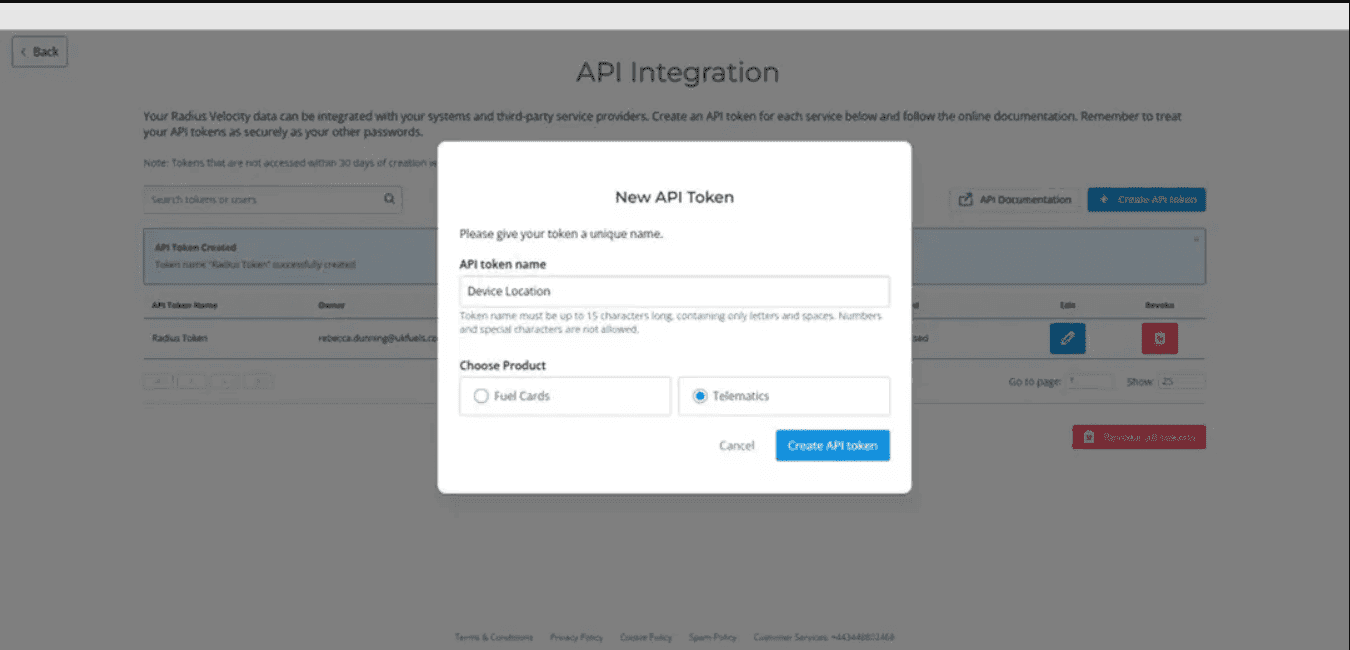The image size is (1350, 650).
Task: Click the pencil edit icon for Radius Token
Action: pyautogui.click(x=1067, y=338)
